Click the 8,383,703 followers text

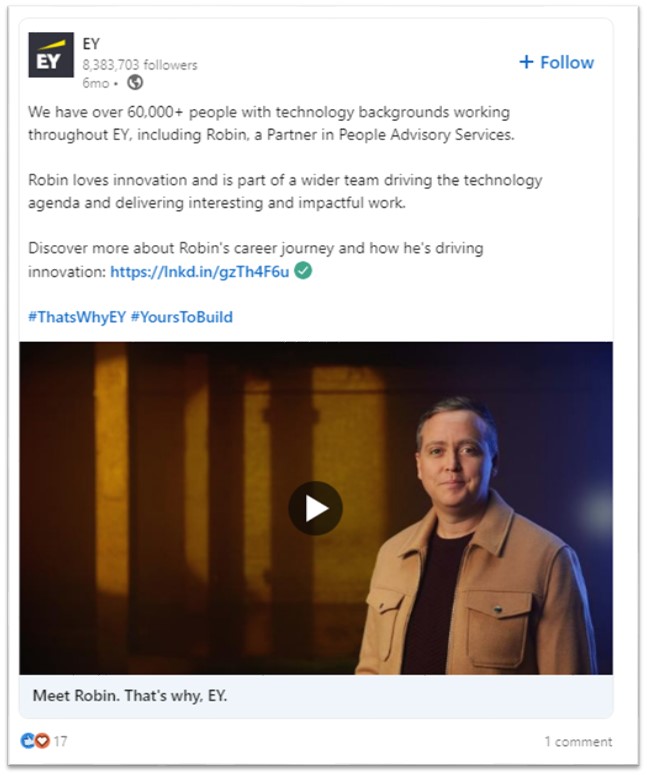pos(140,65)
